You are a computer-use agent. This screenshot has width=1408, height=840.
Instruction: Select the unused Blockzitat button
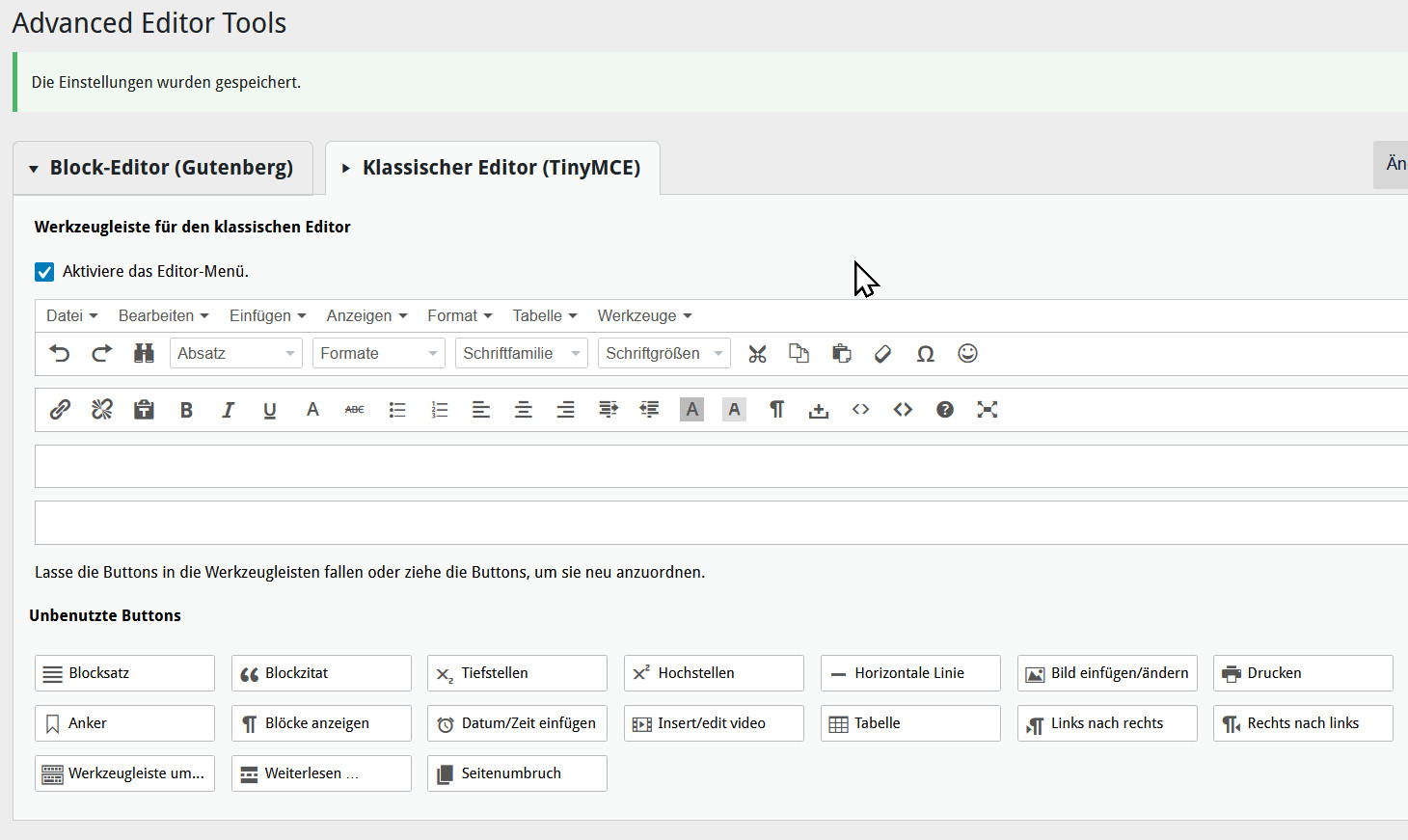[321, 673]
